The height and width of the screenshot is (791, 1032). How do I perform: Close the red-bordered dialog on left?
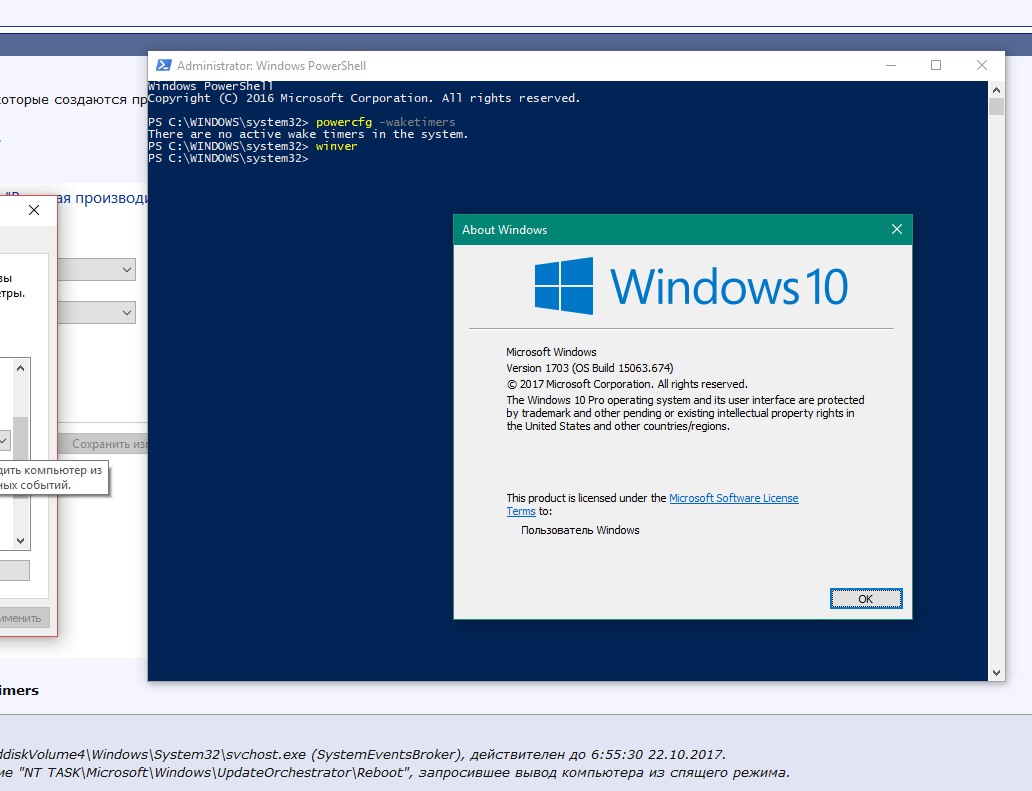(x=34, y=210)
